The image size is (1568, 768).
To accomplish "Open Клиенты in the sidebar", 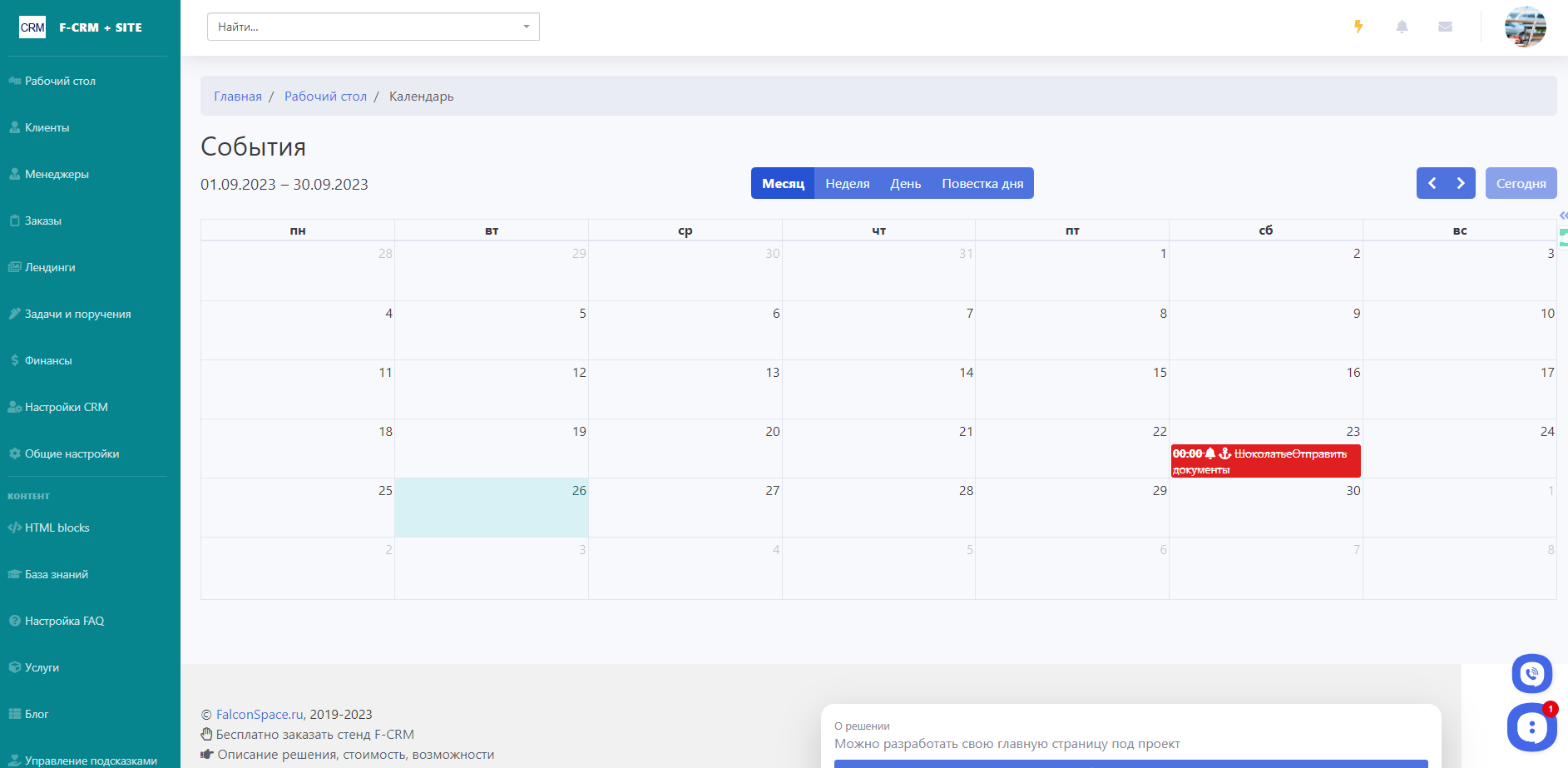I will [47, 127].
